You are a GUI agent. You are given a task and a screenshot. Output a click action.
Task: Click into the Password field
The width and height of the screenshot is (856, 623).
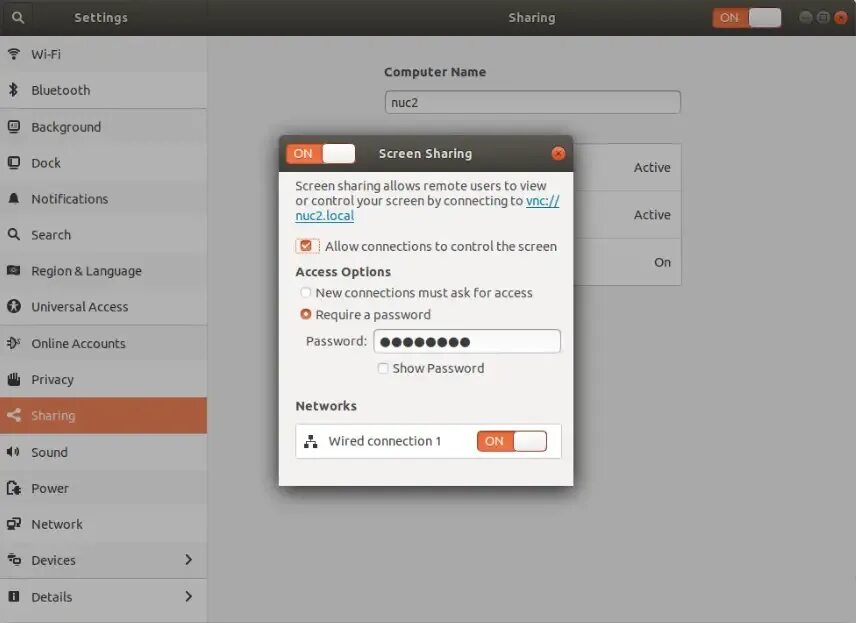click(x=467, y=341)
